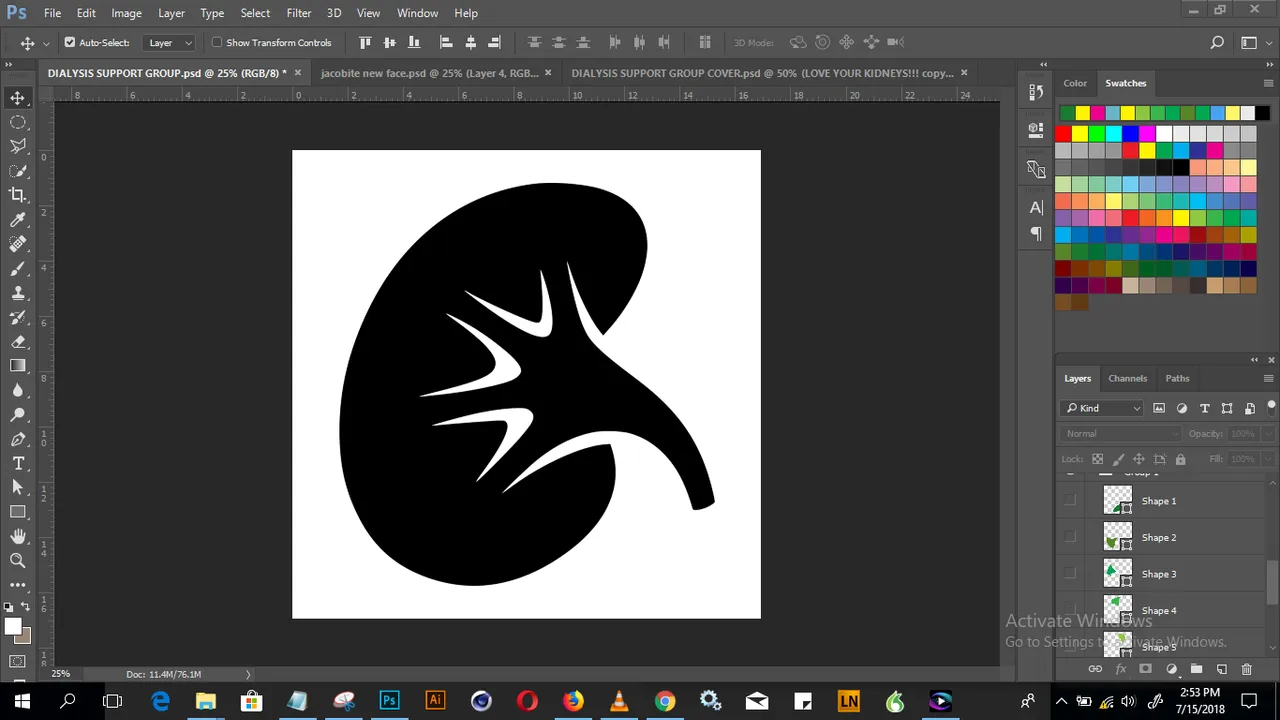Select the Quick Selection tool
Image resolution: width=1280 pixels, height=720 pixels.
pos(18,171)
